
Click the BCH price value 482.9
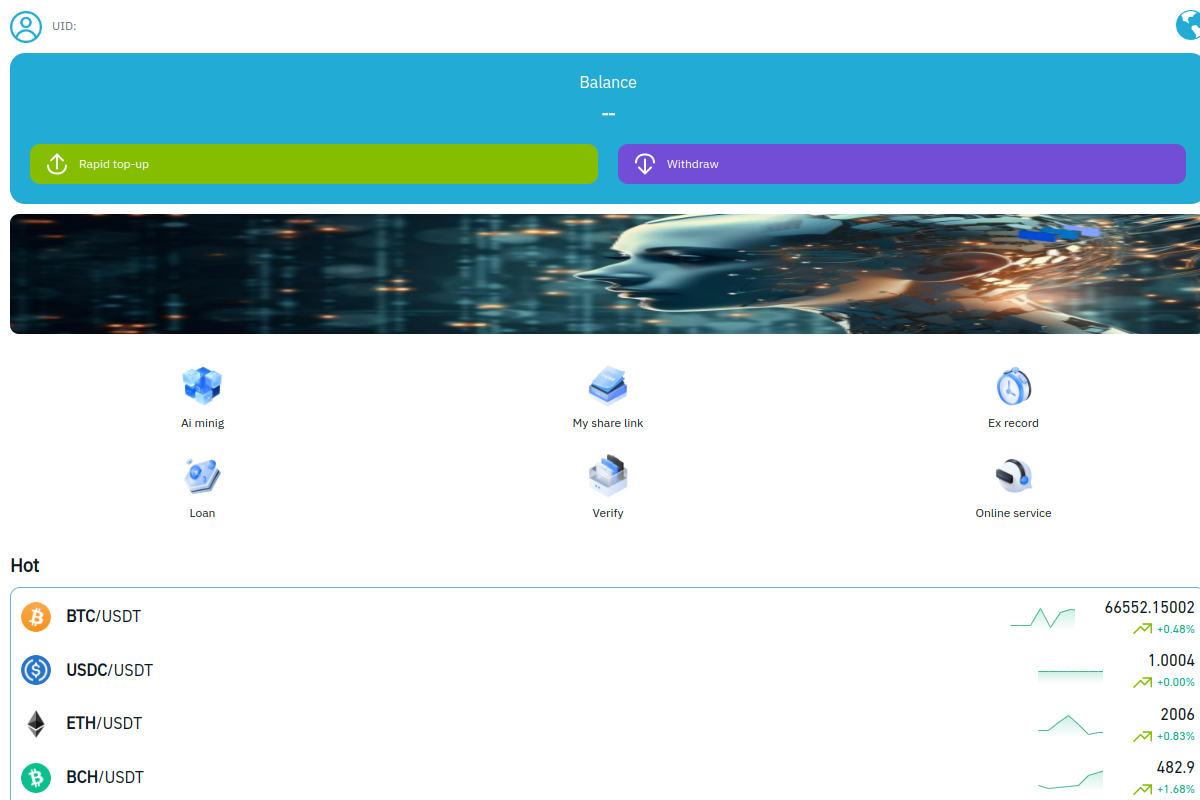point(1175,768)
